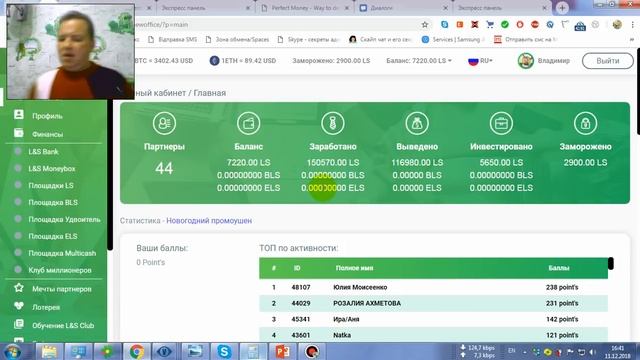Click the volume icon in system tray

[x=593, y=352]
